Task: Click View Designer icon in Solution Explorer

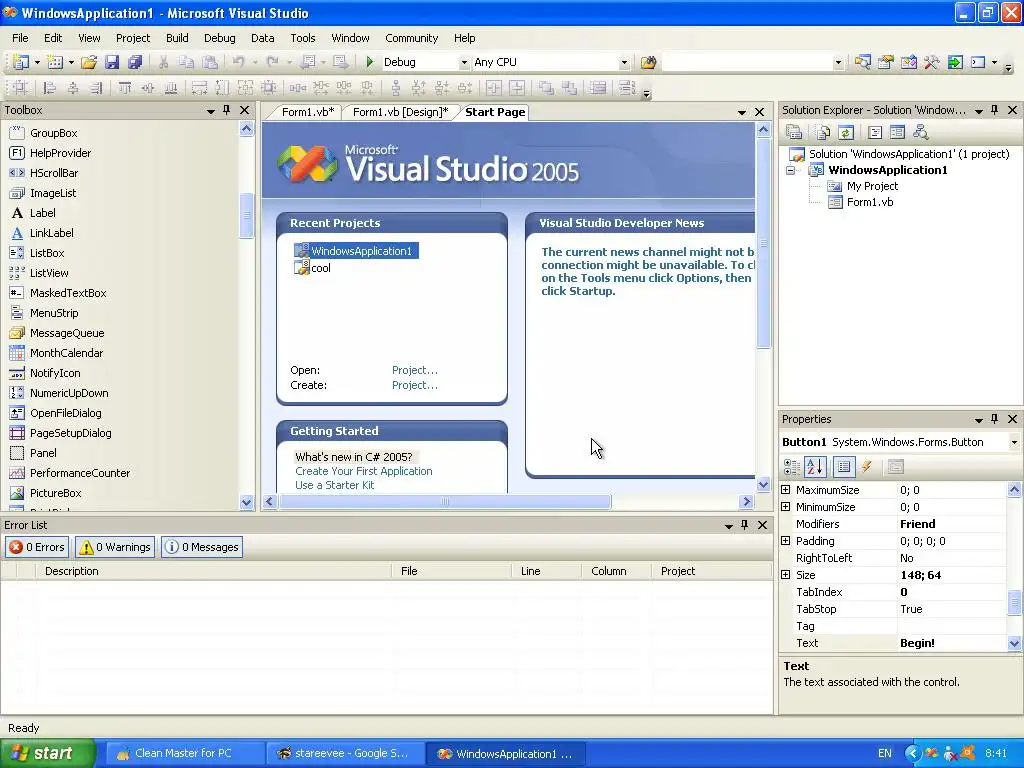Action: [x=897, y=133]
